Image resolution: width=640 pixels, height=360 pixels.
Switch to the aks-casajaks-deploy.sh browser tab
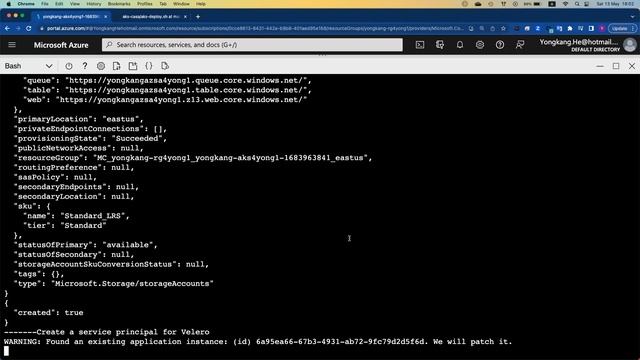click(150, 17)
